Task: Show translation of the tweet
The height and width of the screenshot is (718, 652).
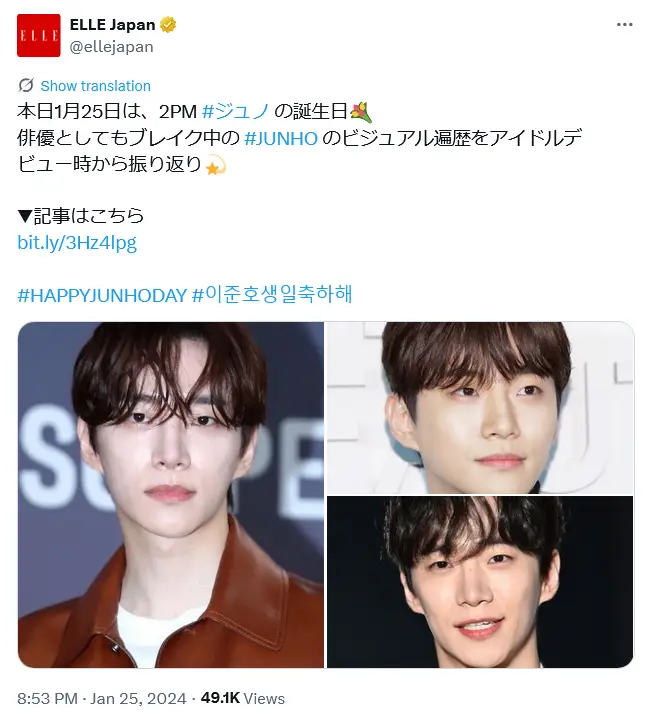Action: 95,86
